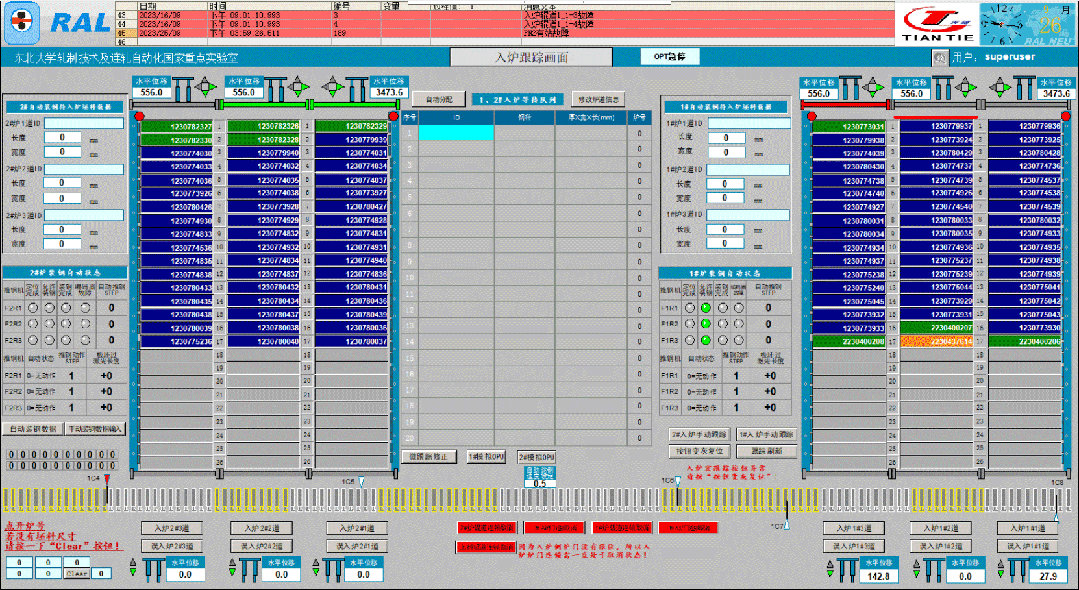Click the 1C5 position marker on roller table

[361, 483]
